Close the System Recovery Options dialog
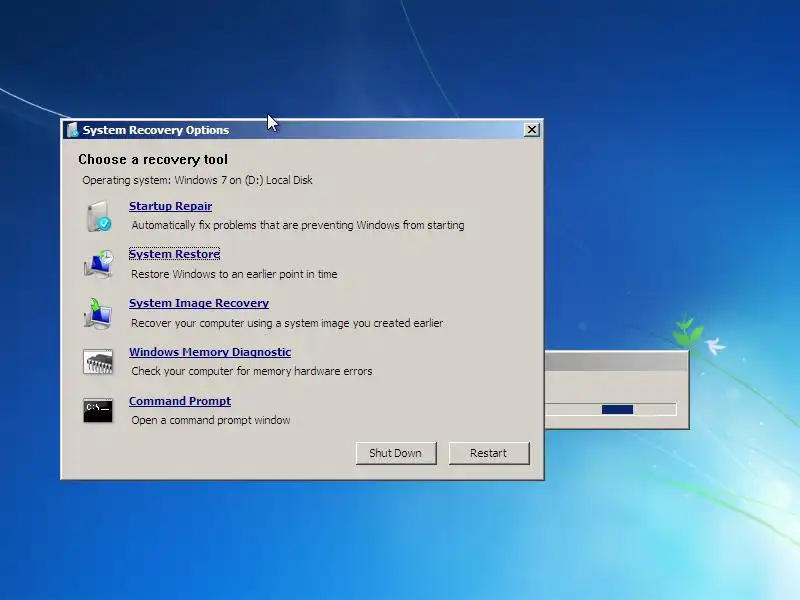The image size is (800, 600). click(x=532, y=130)
